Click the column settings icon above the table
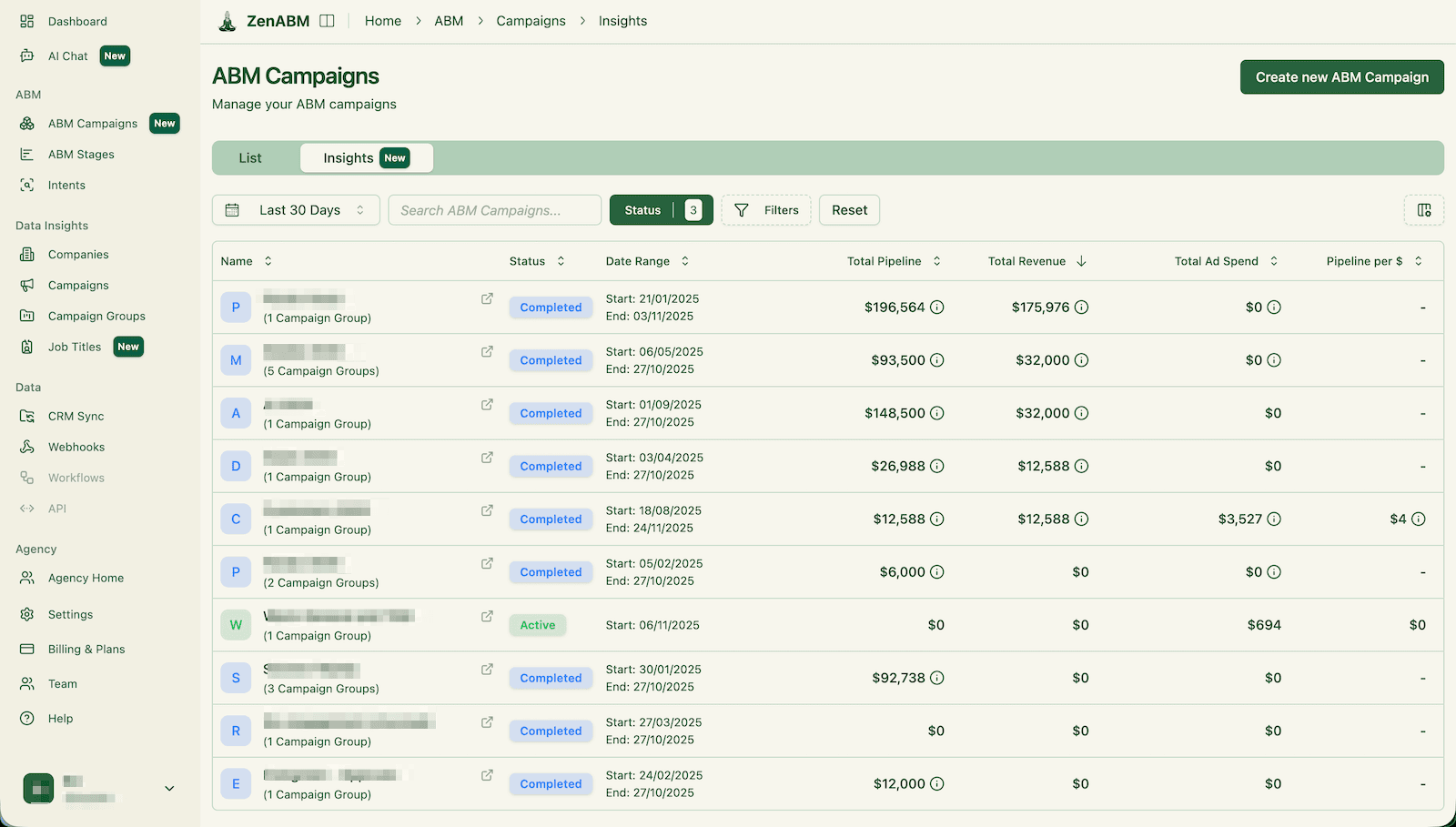 pyautogui.click(x=1423, y=209)
